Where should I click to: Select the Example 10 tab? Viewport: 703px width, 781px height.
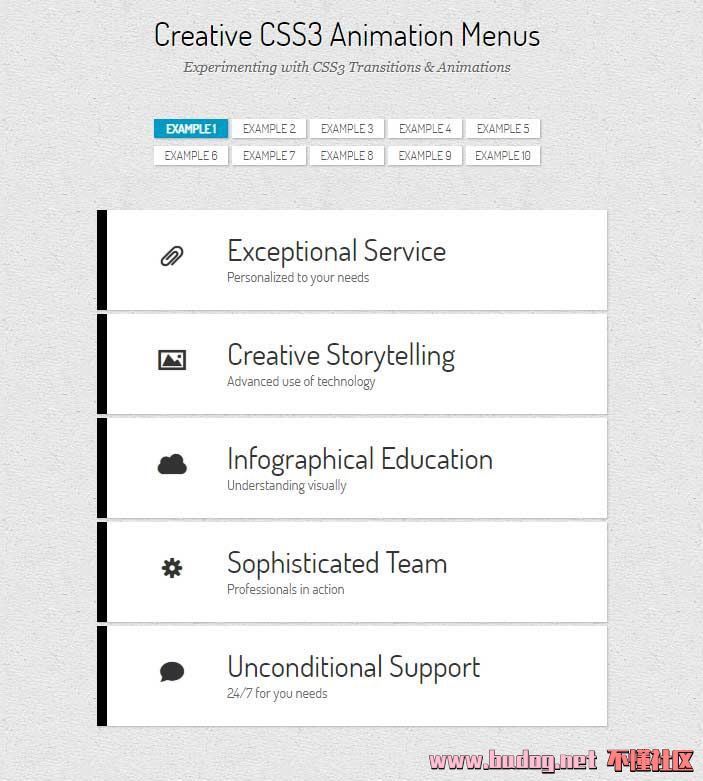pyautogui.click(x=503, y=156)
